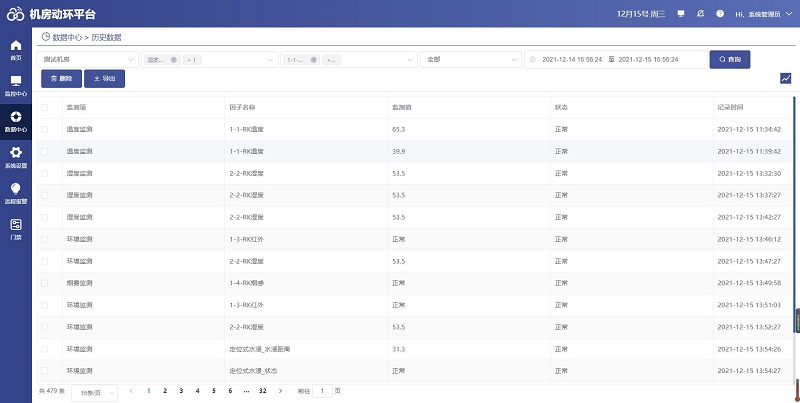Check the row recorded at 13:37:27
The height and width of the screenshot is (403, 800).
tap(44, 195)
